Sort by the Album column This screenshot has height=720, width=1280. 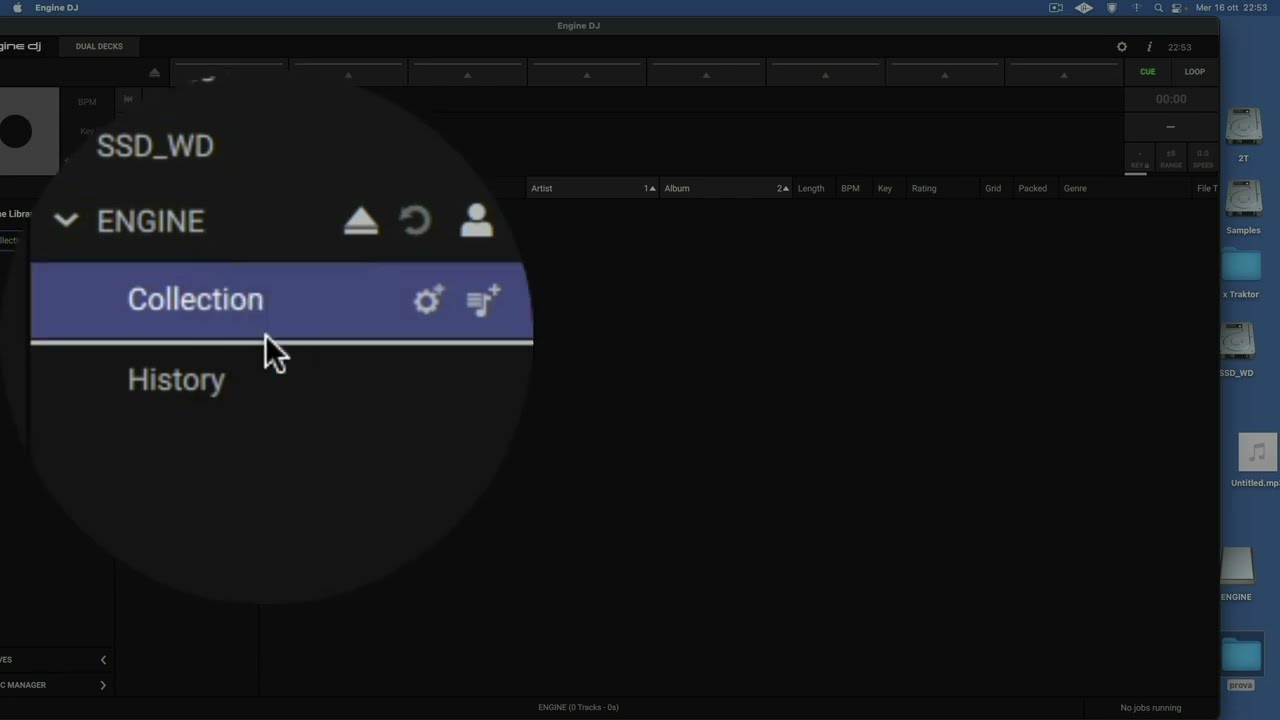725,188
